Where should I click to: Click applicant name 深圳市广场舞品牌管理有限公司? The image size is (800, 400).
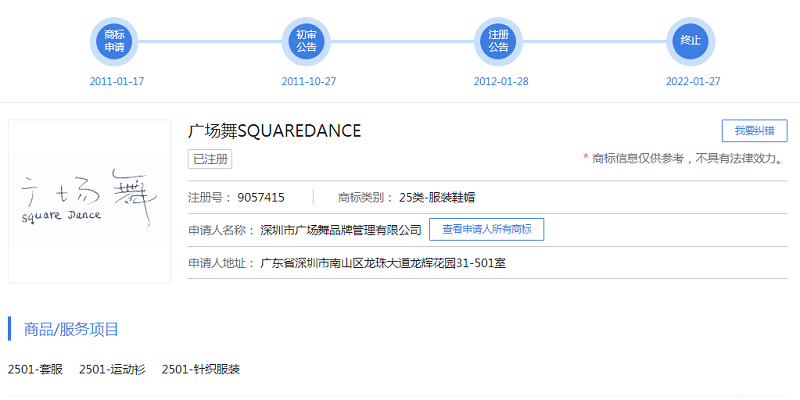340,231
